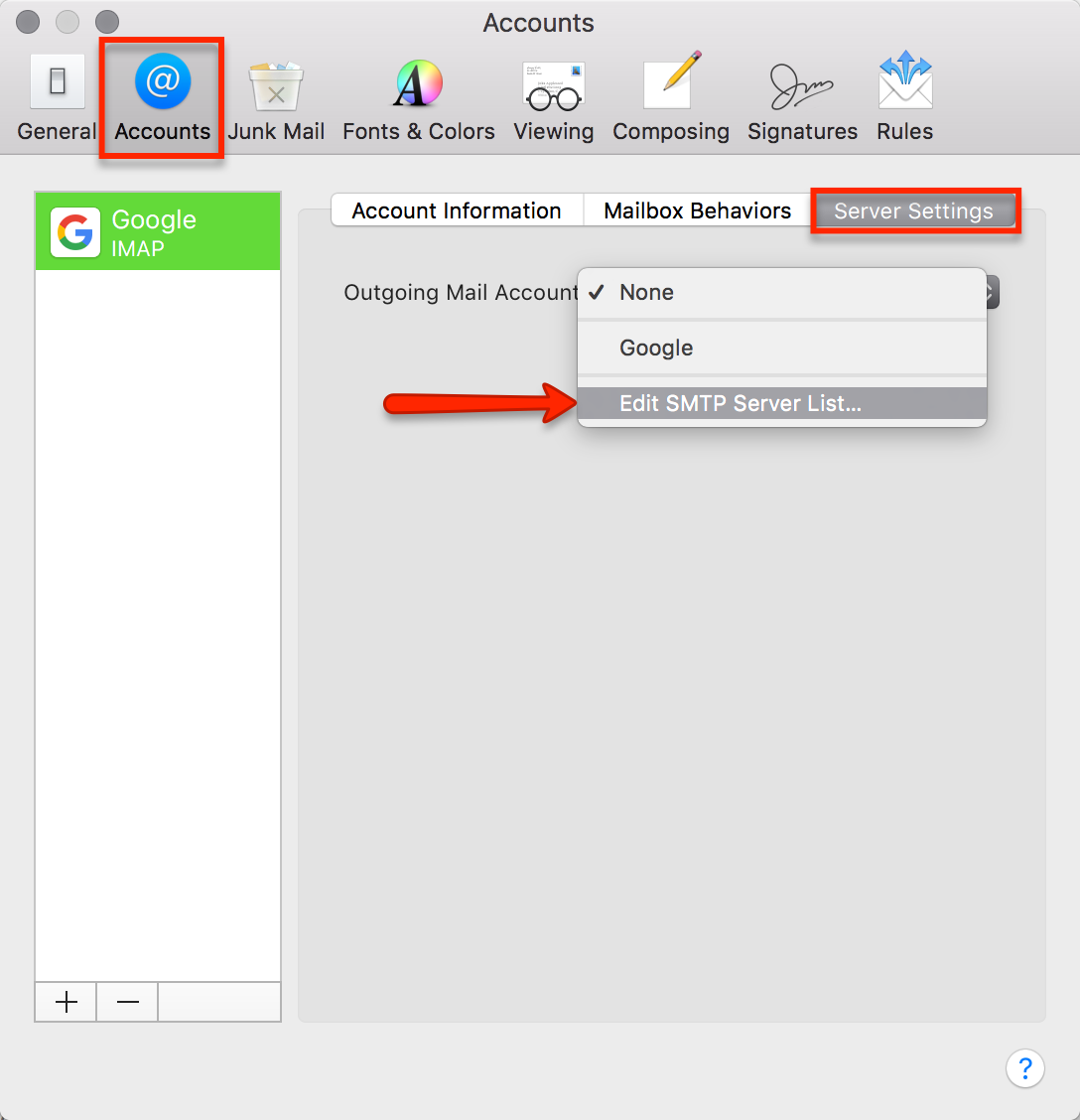Add a new account with the plus button
1080x1120 pixels.
65,1002
